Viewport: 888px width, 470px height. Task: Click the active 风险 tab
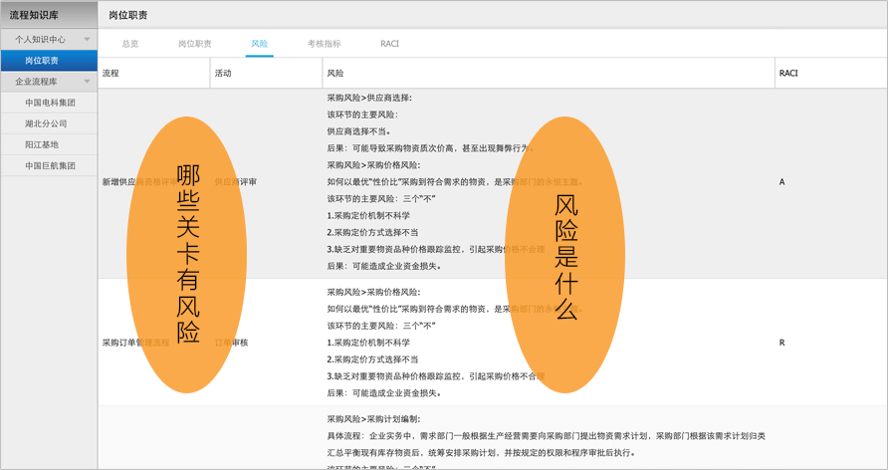(x=259, y=44)
